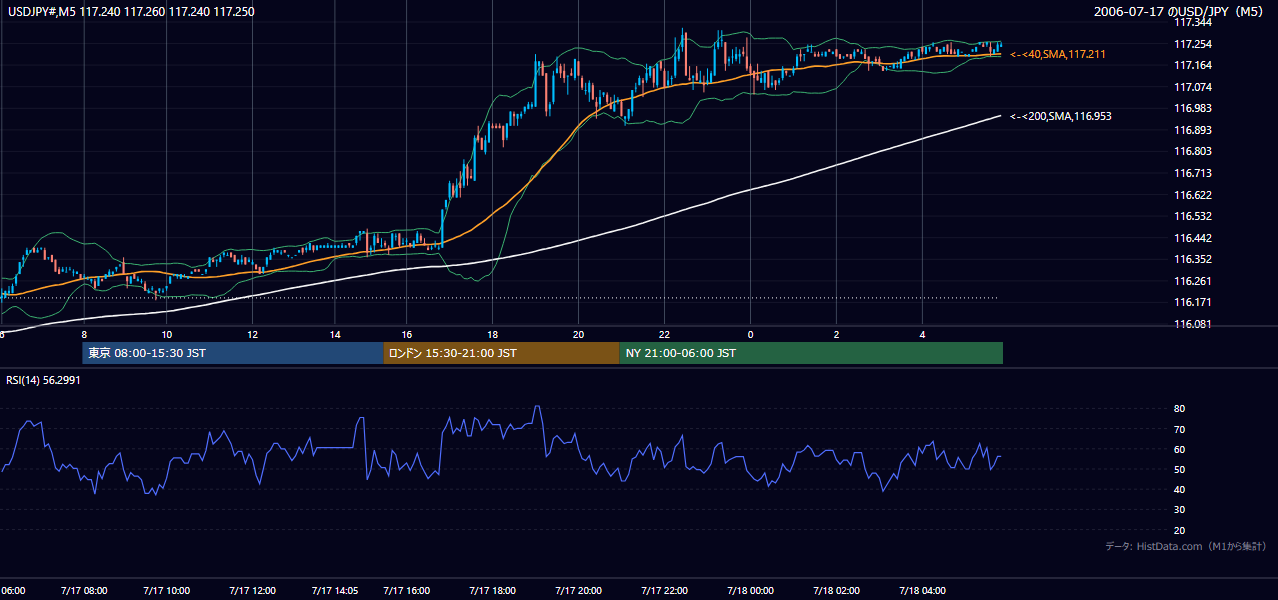Click RSI axis level 70
The height and width of the screenshot is (600, 1278).
[x=1179, y=429]
